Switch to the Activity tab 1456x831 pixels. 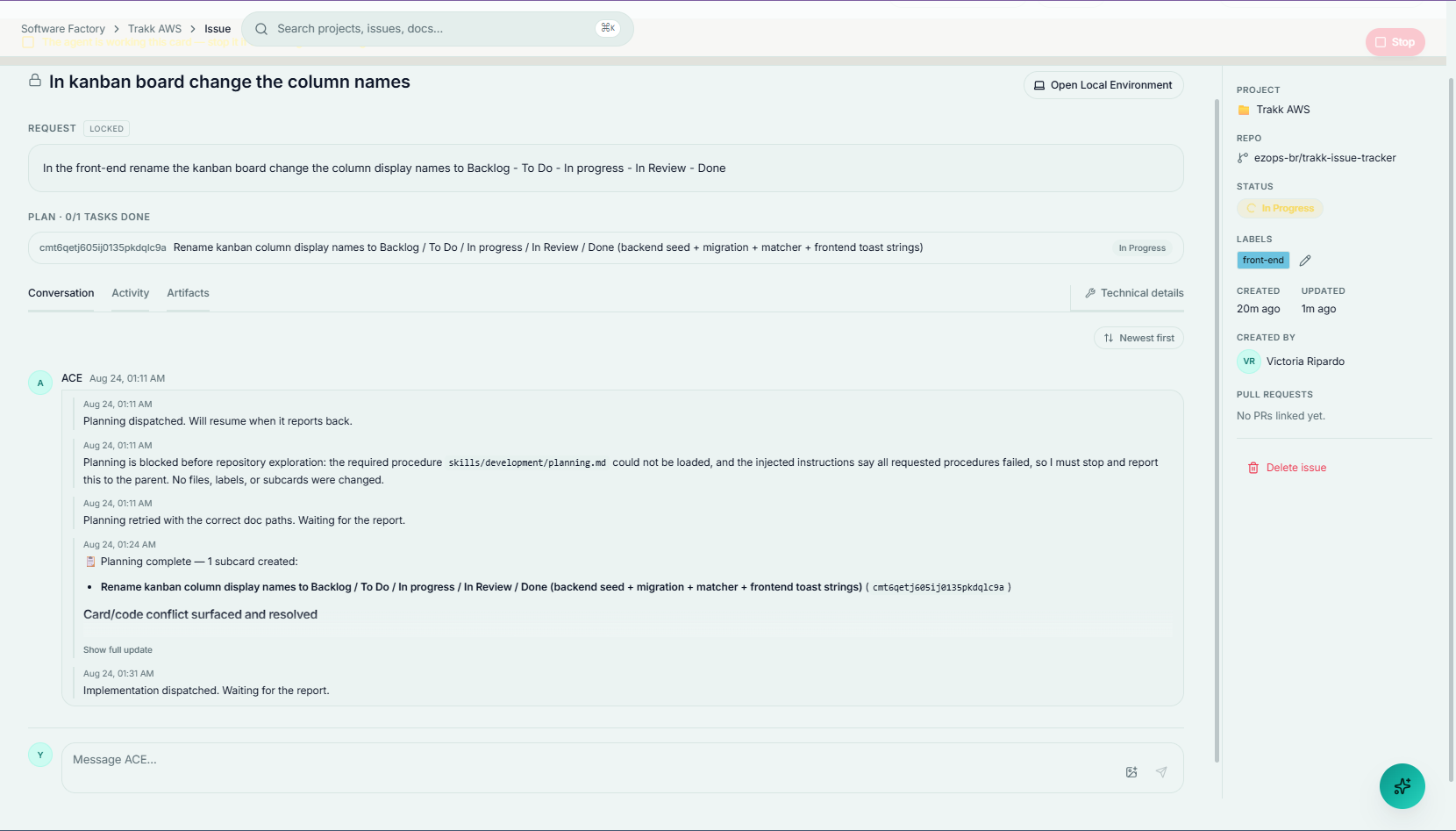pos(130,293)
